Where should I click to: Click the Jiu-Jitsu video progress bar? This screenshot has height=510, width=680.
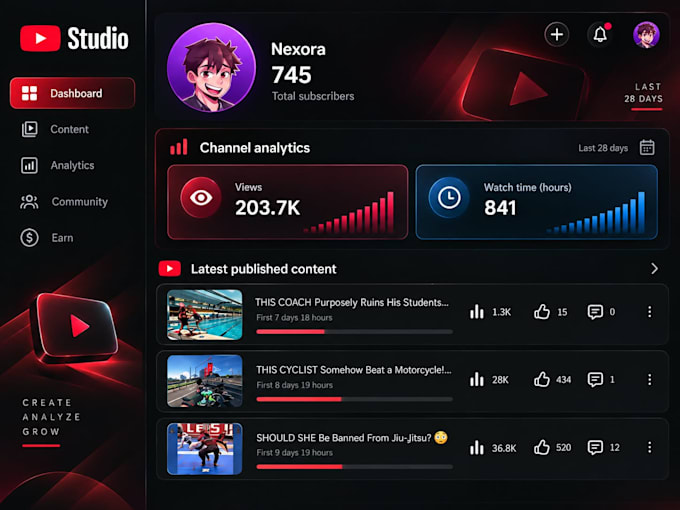354,467
